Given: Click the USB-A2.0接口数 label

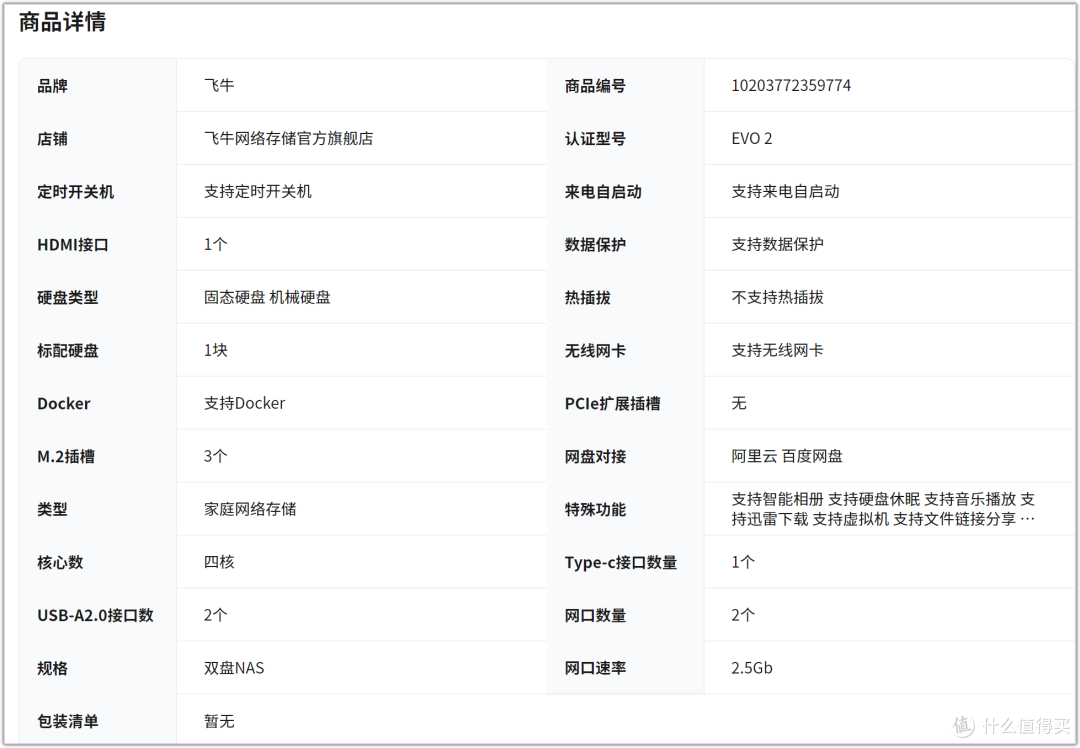Looking at the screenshot, I should click(95, 616).
